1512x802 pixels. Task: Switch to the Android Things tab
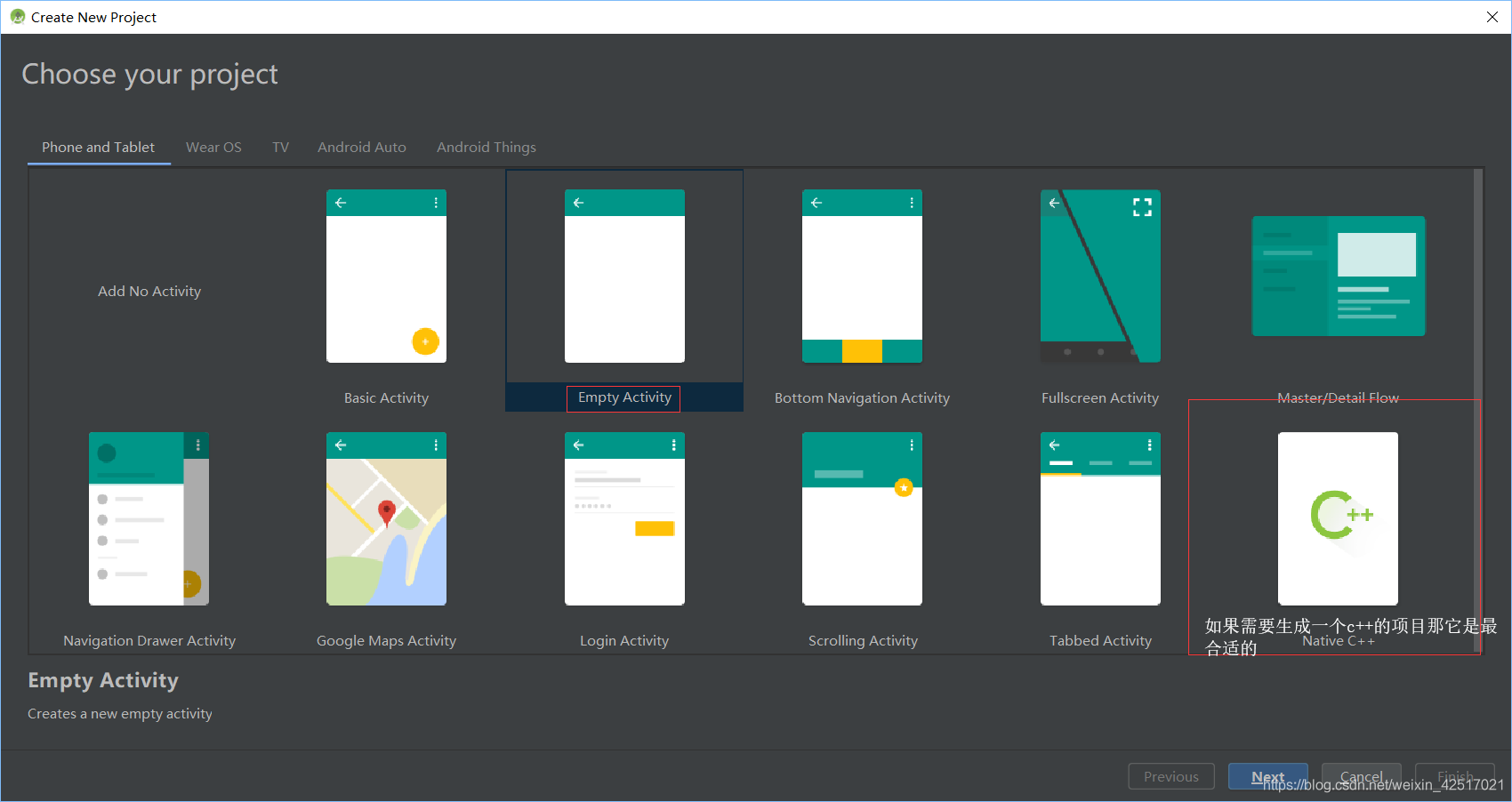click(487, 148)
